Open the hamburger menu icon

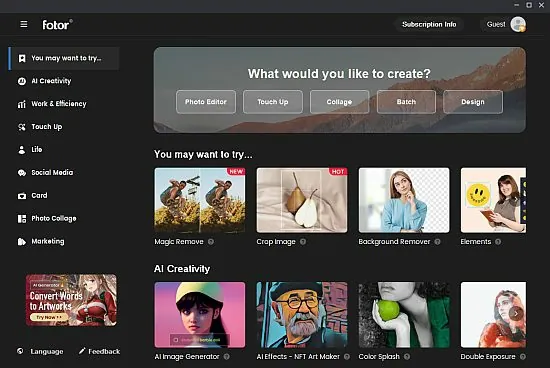24,24
